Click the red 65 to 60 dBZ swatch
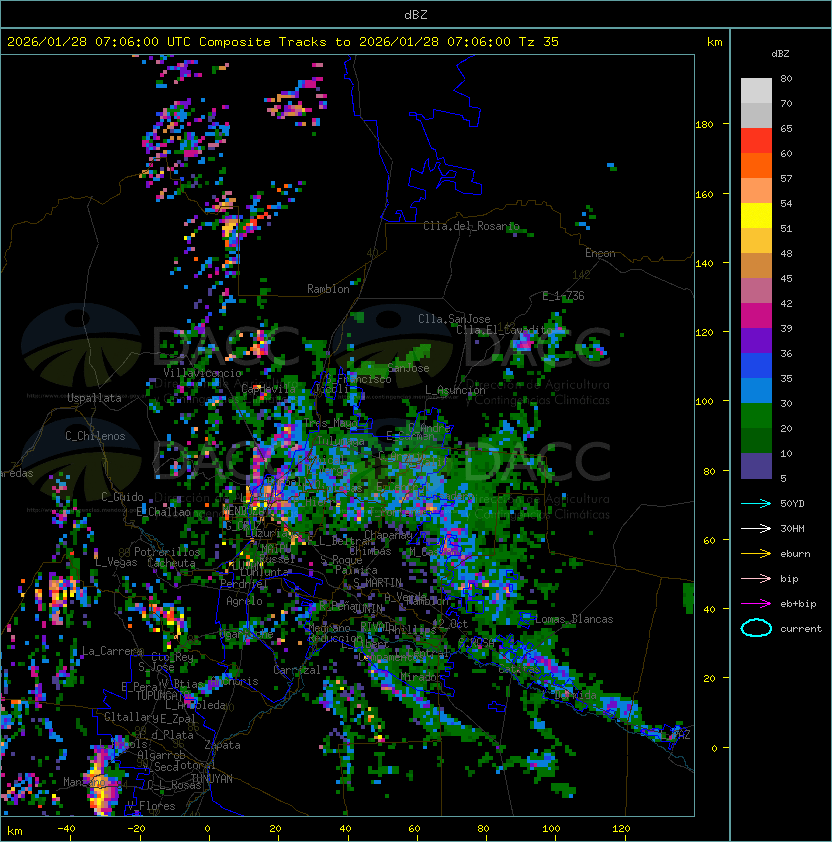Screen dimensions: 832x842 756,141
